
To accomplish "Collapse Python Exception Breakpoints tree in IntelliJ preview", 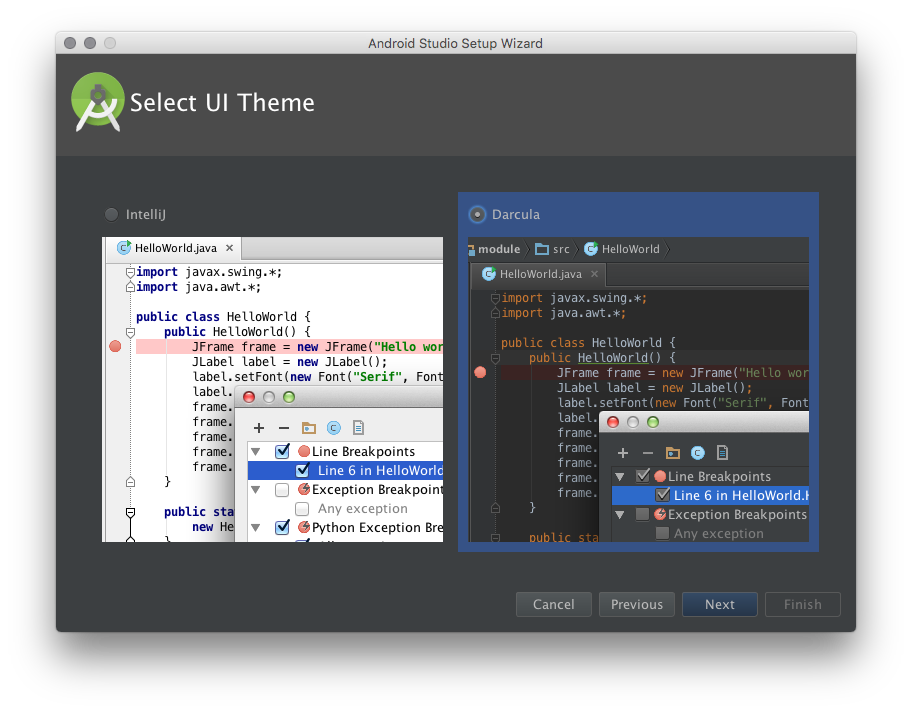I will (x=255, y=528).
